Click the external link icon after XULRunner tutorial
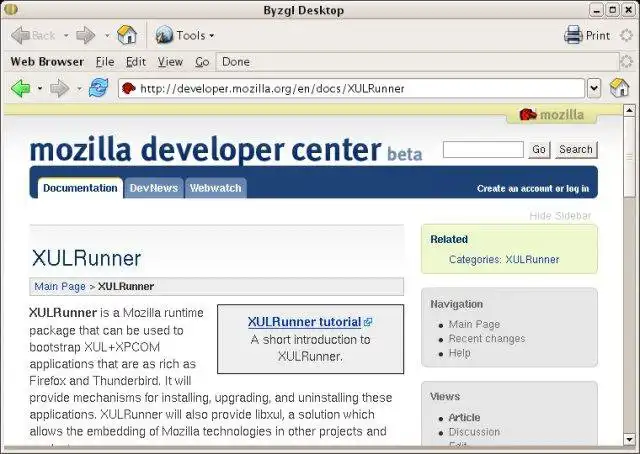640x454 pixels. coord(368,322)
